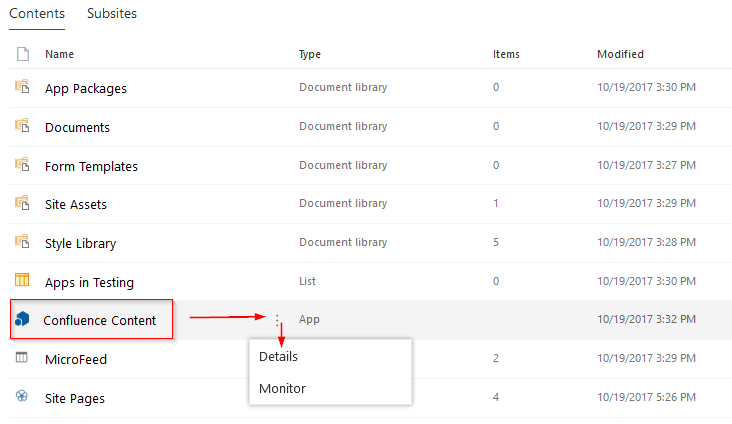Choose Monitor in the context menu

pyautogui.click(x=282, y=388)
